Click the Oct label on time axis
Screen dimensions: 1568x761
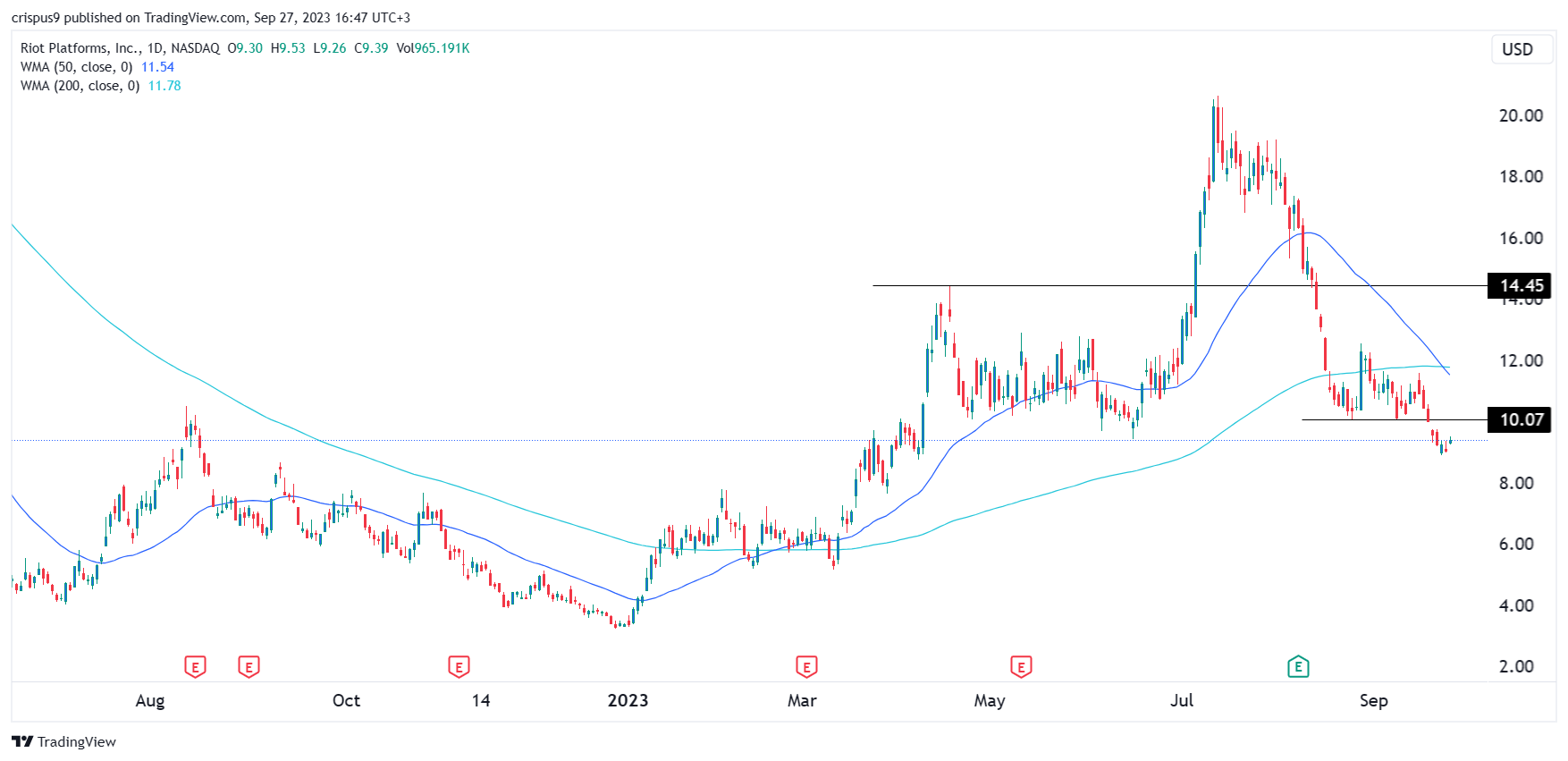tap(346, 700)
